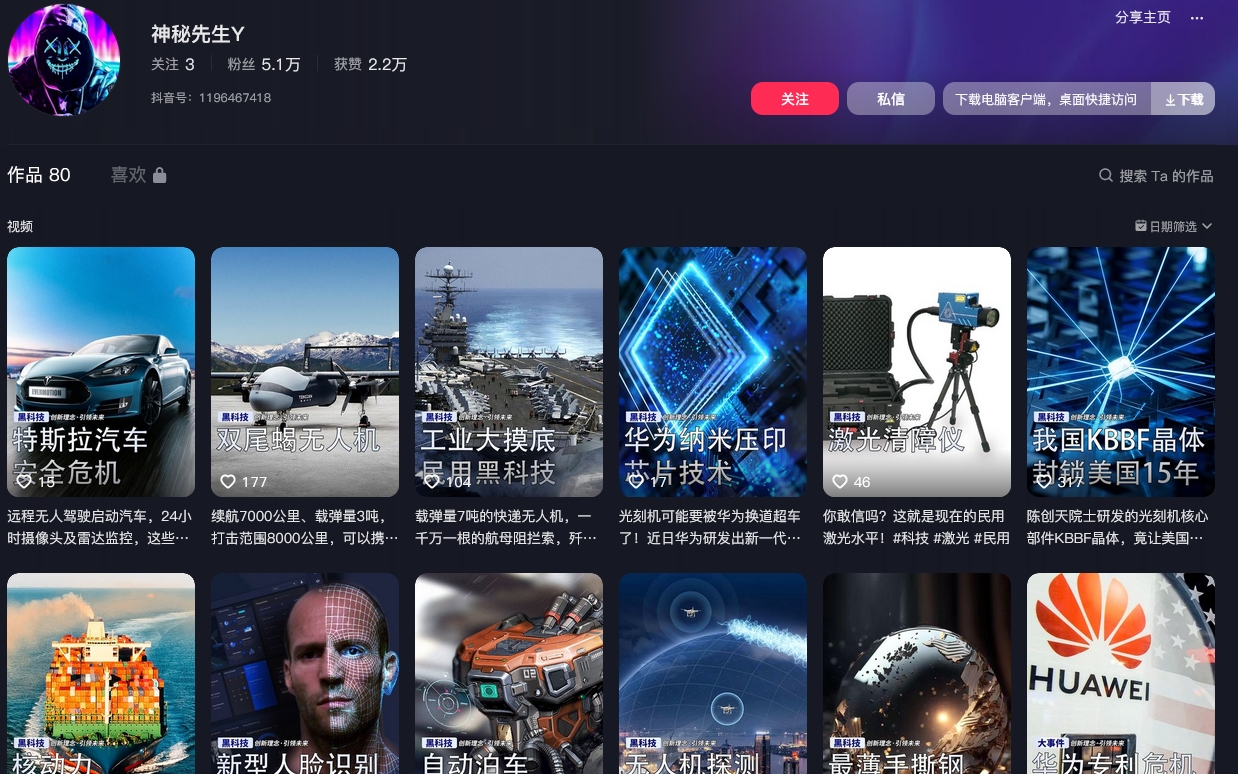This screenshot has height=774, width=1238.
Task: Send a message via 私信 button
Action: [x=891, y=99]
